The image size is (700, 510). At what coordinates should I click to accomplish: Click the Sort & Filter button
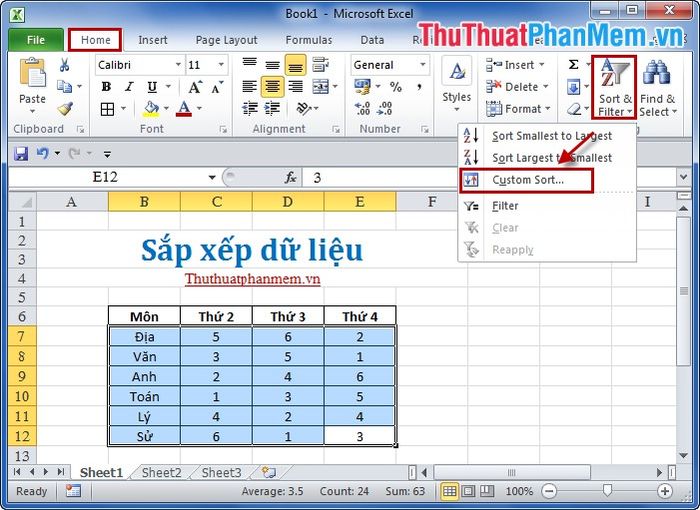[614, 87]
